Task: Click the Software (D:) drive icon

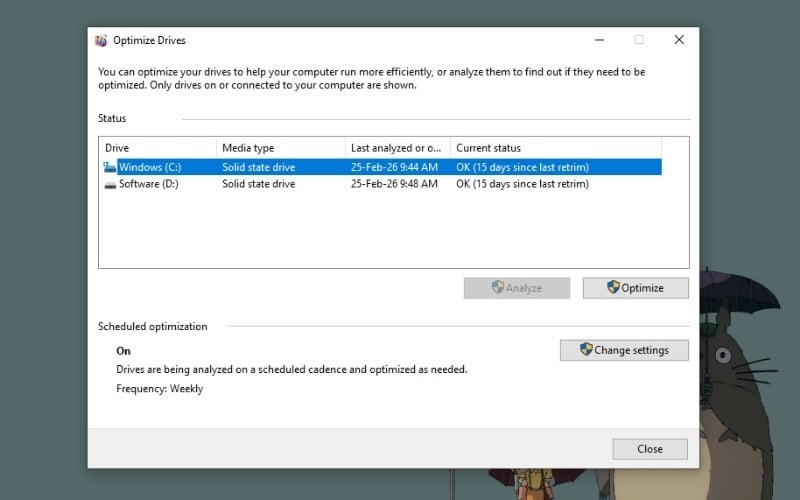Action: pyautogui.click(x=110, y=184)
